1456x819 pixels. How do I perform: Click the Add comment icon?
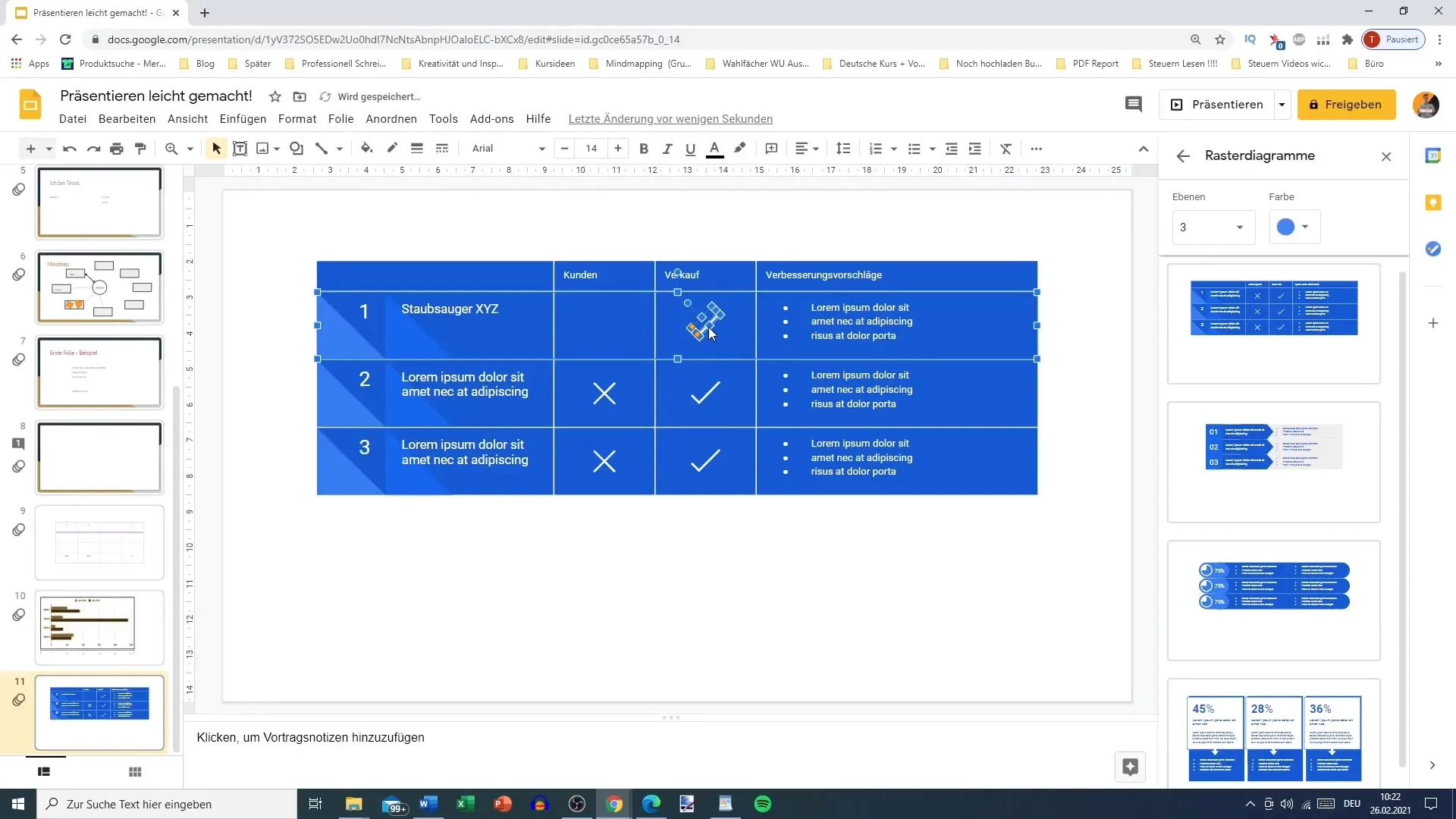772,149
